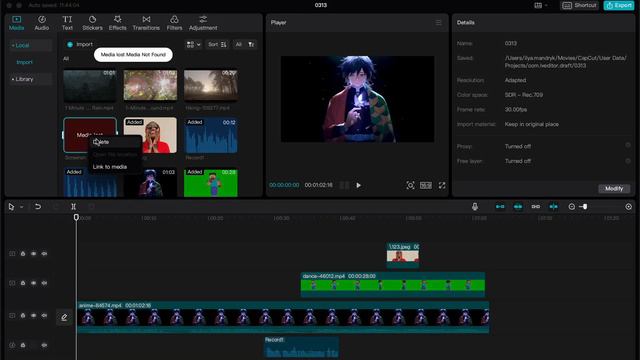This screenshot has height=360, width=640.
Task: Click the Undo icon
Action: click(x=38, y=207)
